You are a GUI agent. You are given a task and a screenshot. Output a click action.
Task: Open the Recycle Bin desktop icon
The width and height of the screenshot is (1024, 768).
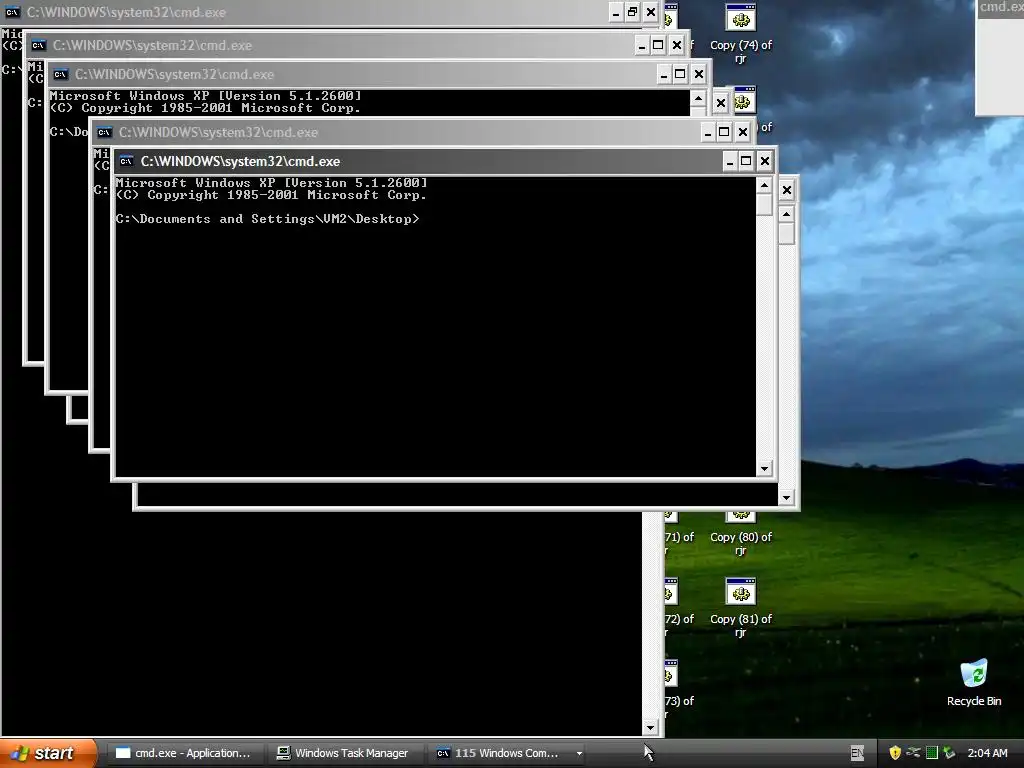click(x=974, y=682)
